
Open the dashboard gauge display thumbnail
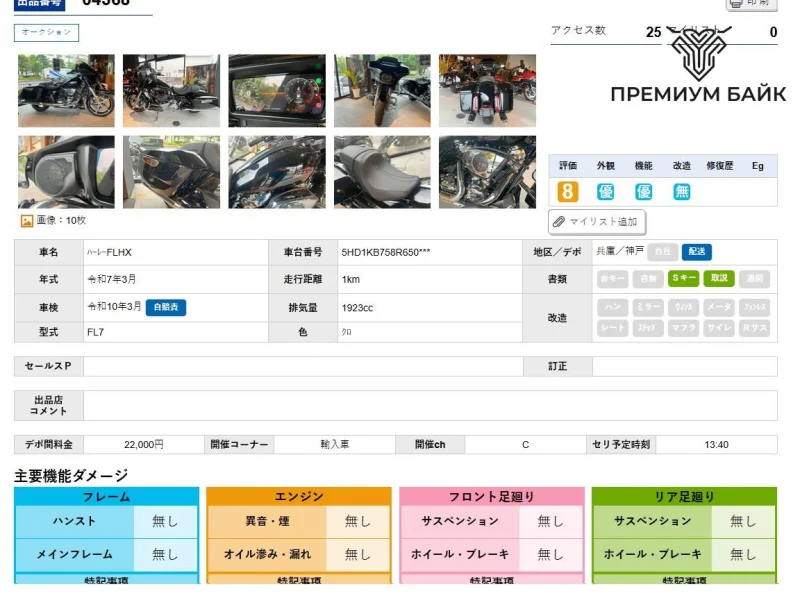[x=276, y=91]
